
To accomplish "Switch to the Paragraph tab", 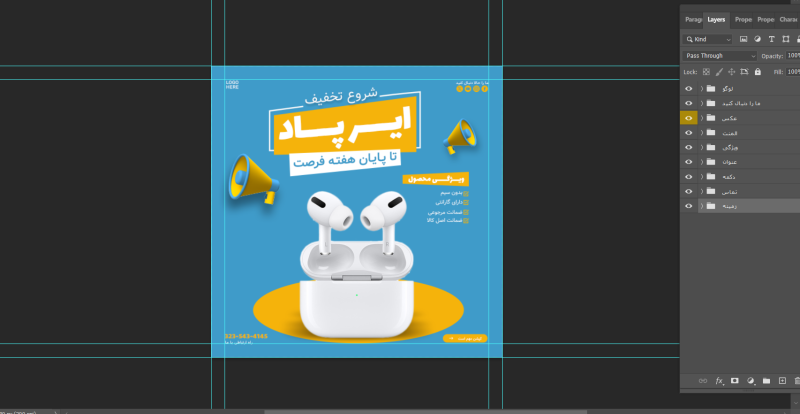I will 693,19.
